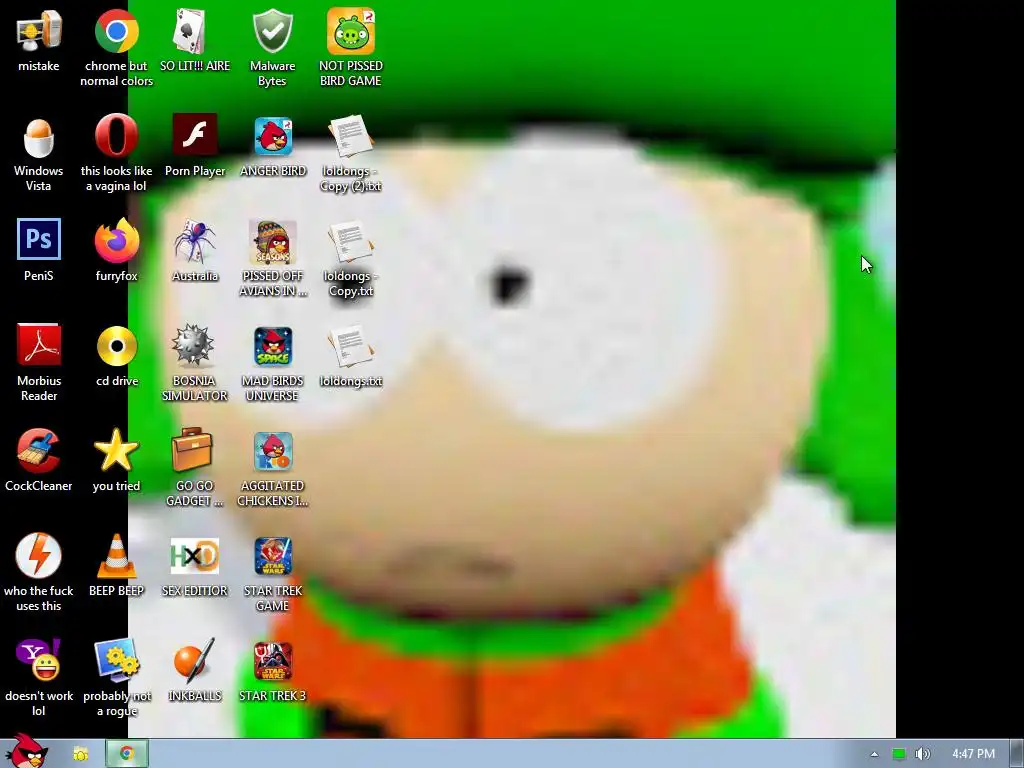Select the 'loldongs - Copy.txt' file
1024x768 pixels.
click(x=351, y=242)
